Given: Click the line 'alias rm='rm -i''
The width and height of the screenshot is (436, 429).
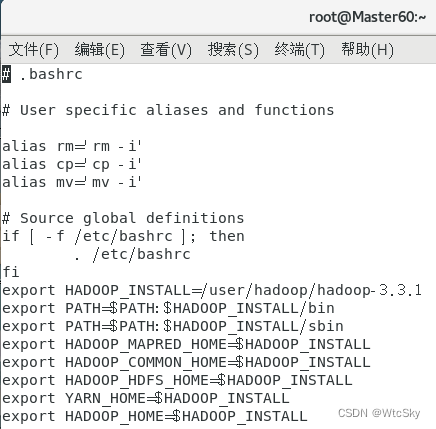Looking at the screenshot, I should coord(72,146).
